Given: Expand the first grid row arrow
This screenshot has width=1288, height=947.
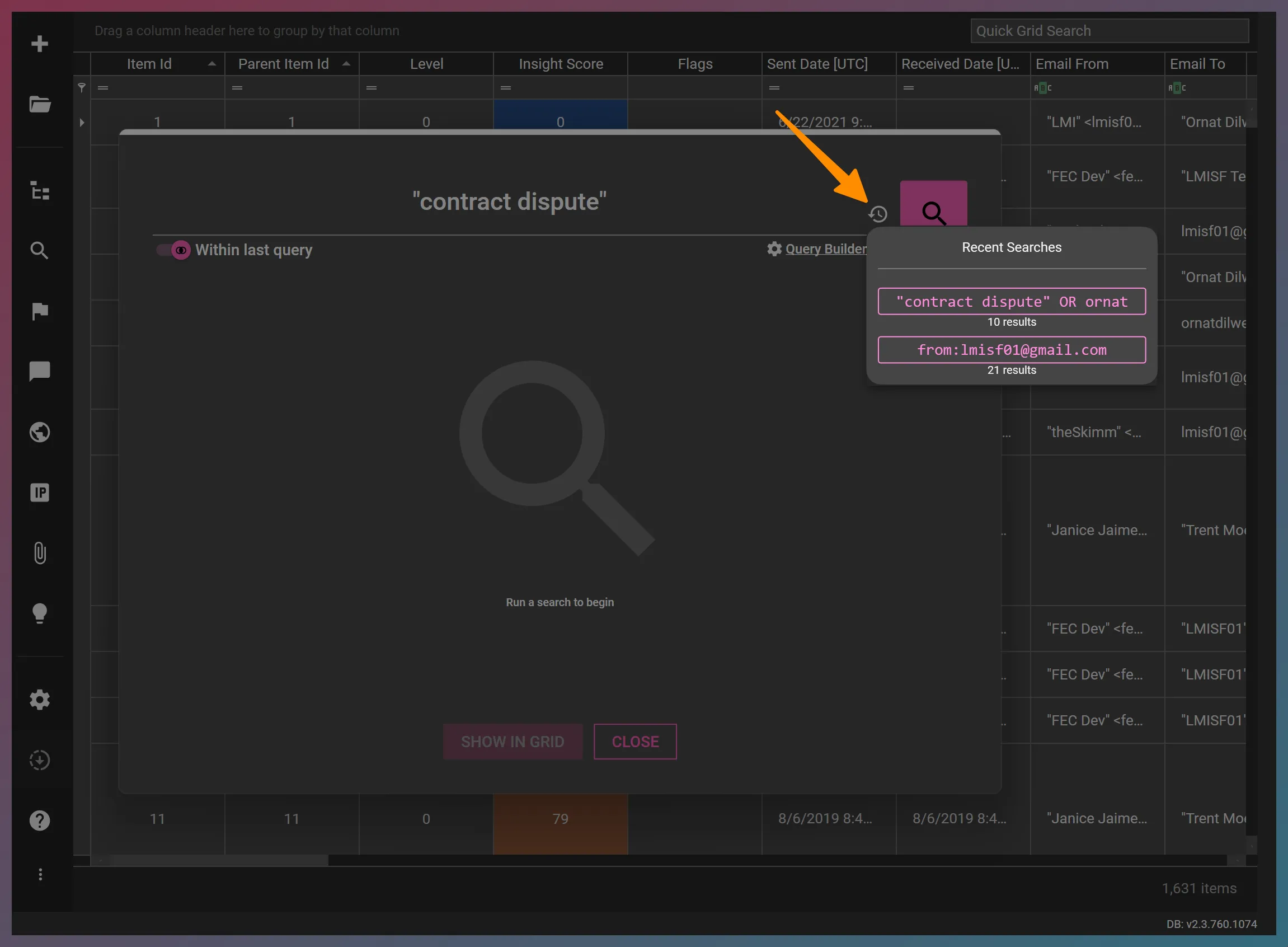Looking at the screenshot, I should pyautogui.click(x=82, y=122).
